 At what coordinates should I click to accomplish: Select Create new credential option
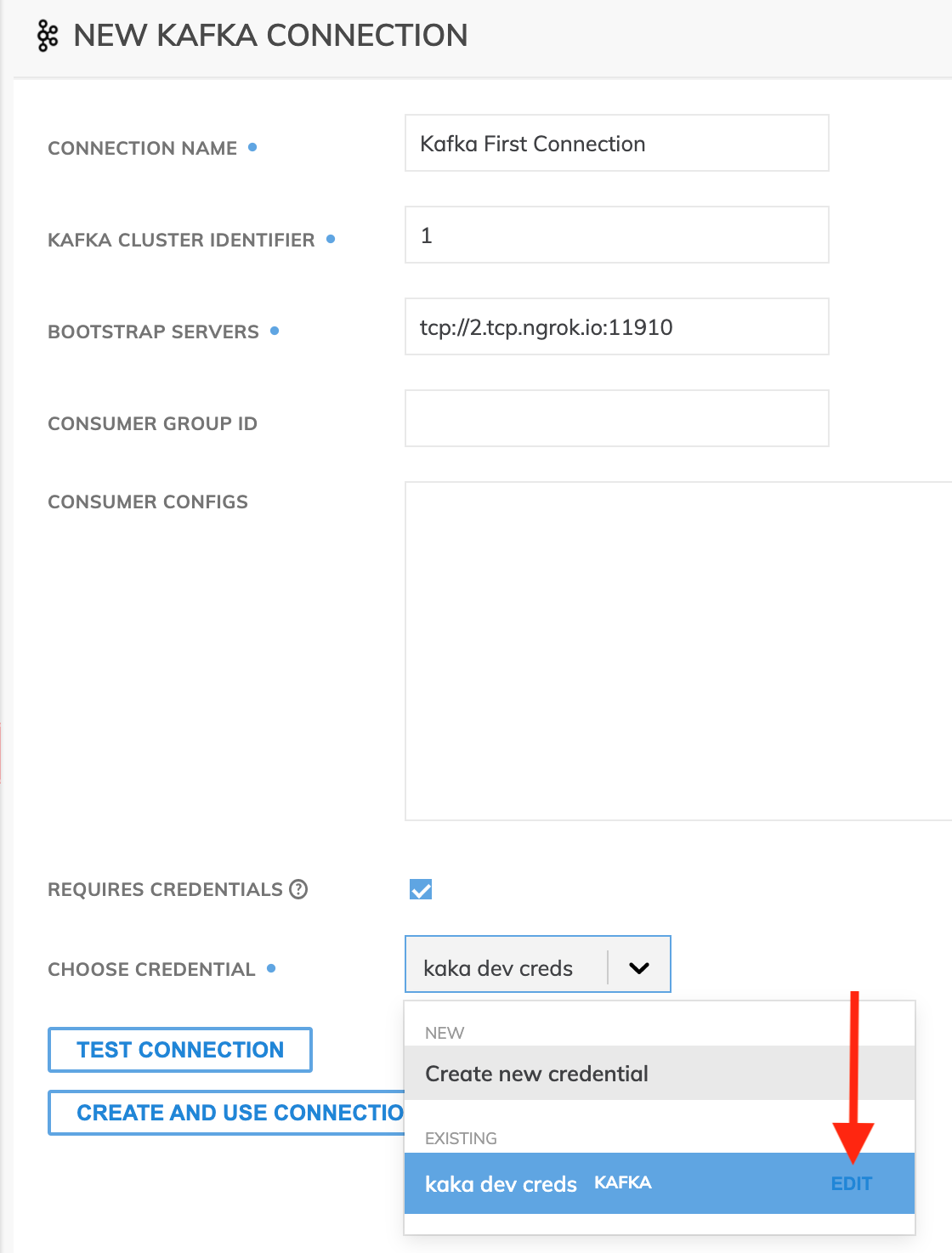(x=660, y=1073)
